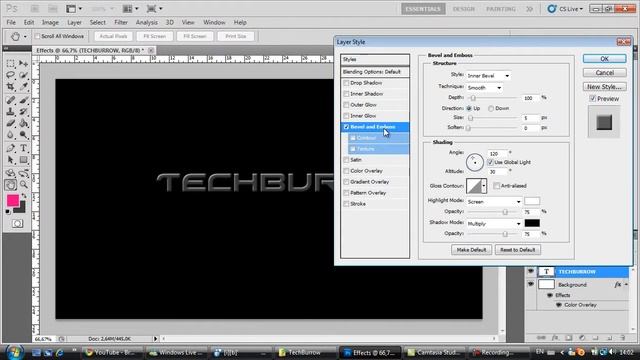Click fx icon on Background layer
Image resolution: width=640 pixels, height=360 pixels.
[x=618, y=284]
